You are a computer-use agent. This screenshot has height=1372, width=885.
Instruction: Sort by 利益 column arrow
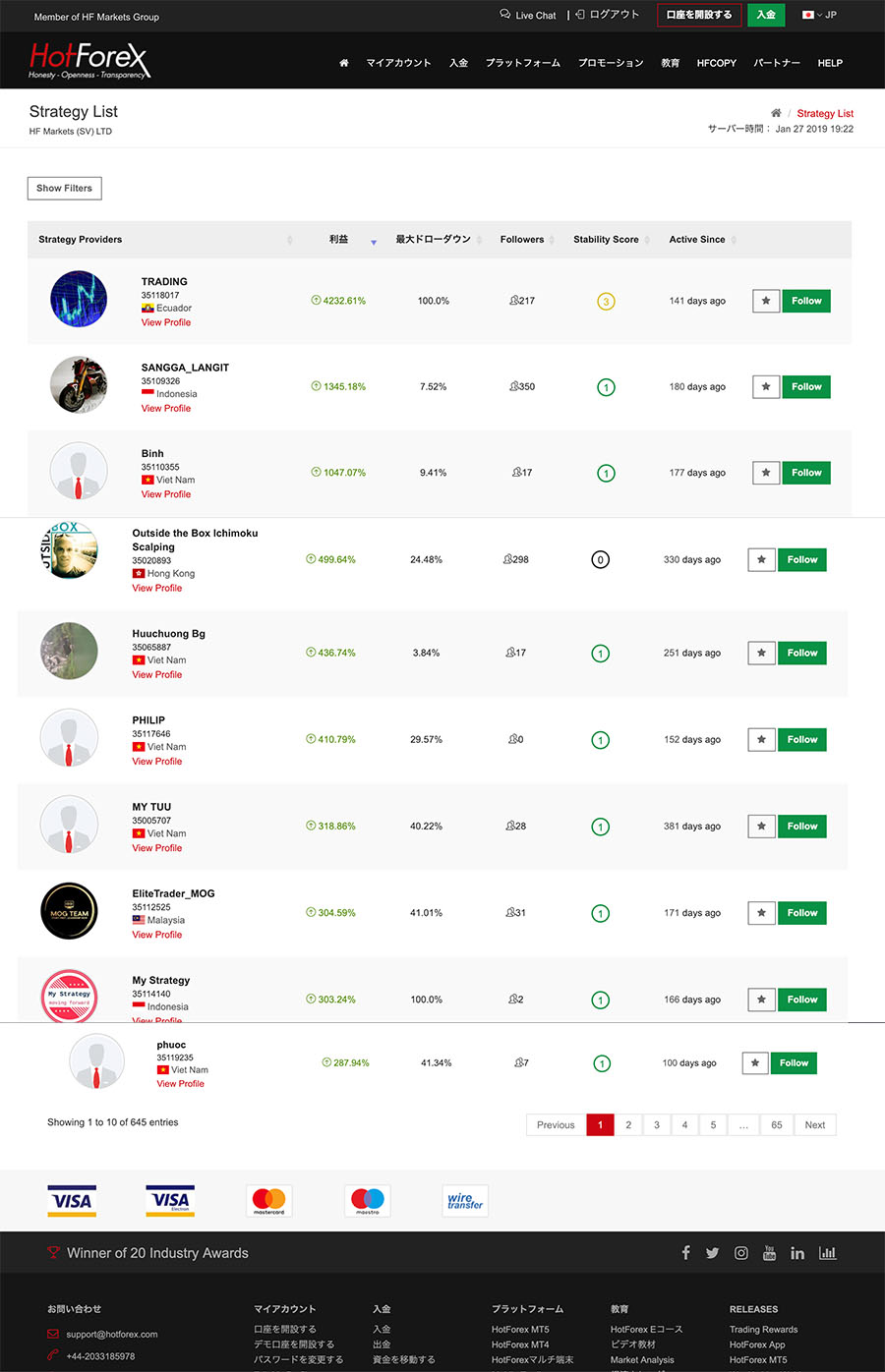pyautogui.click(x=374, y=241)
